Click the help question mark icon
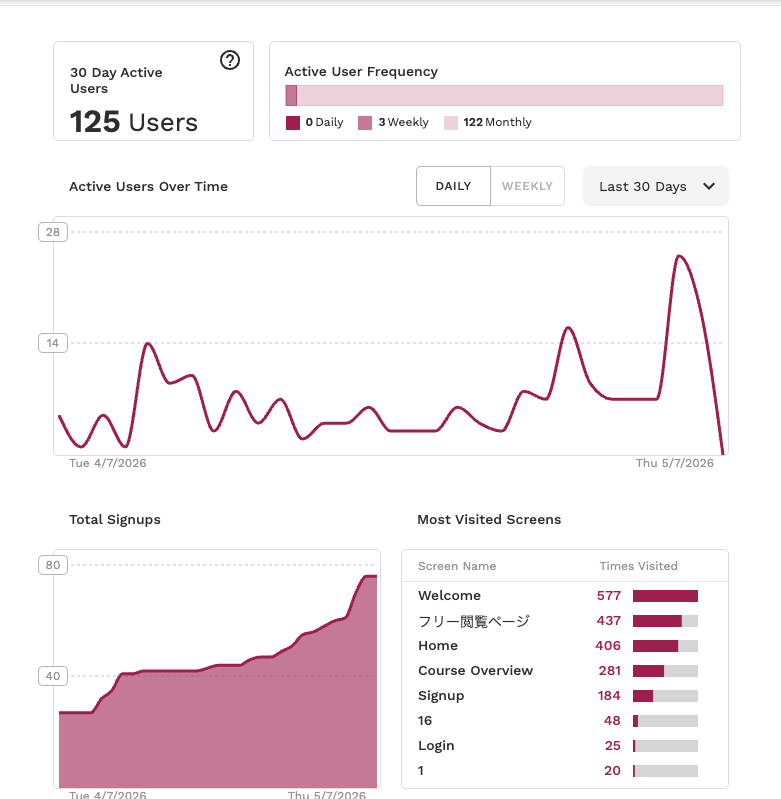The image size is (781, 799). click(x=230, y=60)
